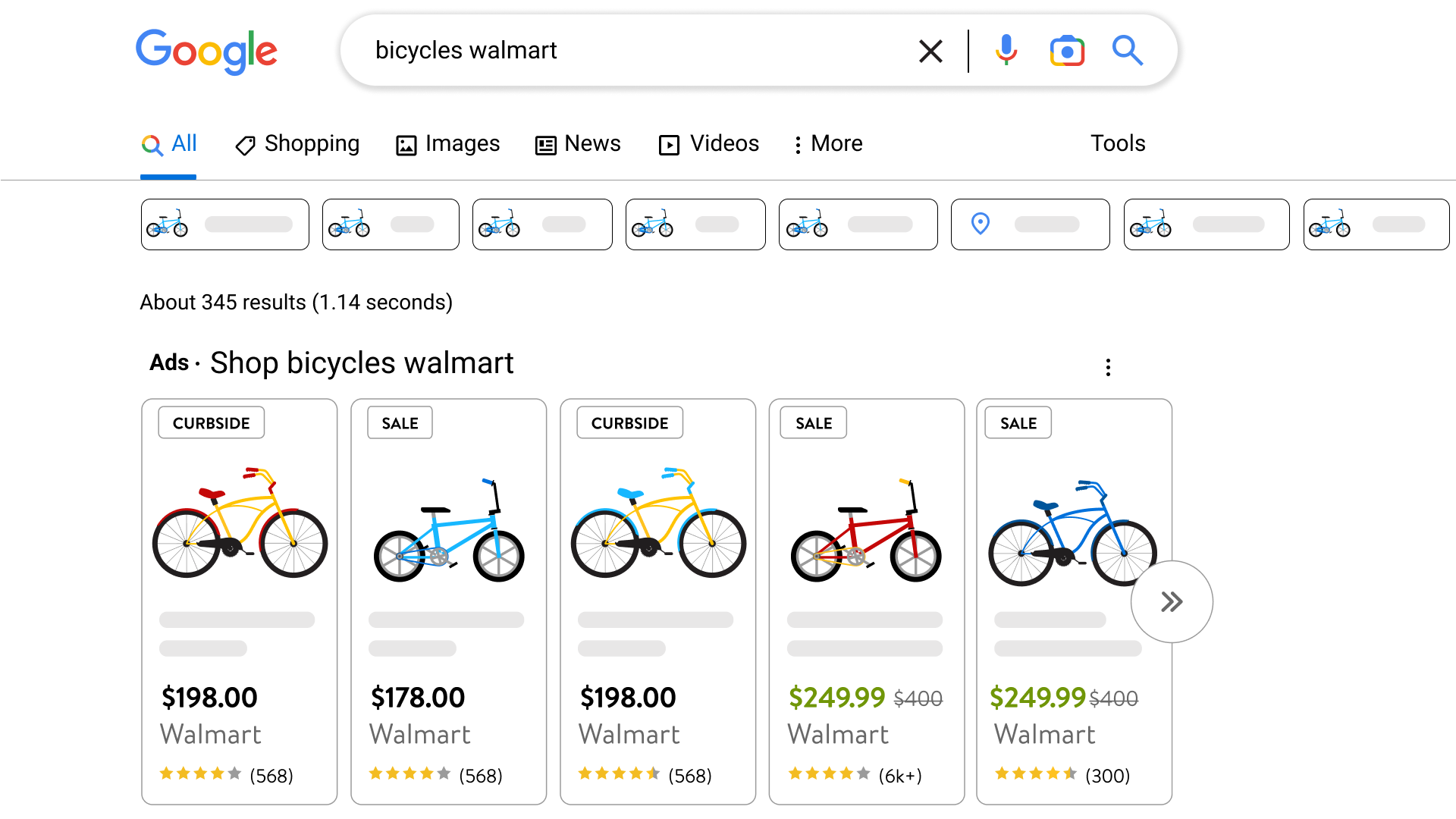The width and height of the screenshot is (1456, 819).
Task: Click the blue search magnifier icon
Action: pyautogui.click(x=1127, y=51)
